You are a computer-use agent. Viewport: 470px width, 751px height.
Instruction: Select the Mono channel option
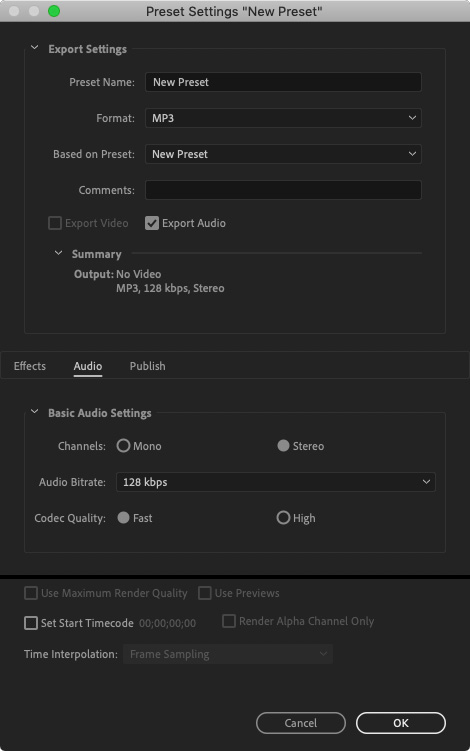tap(123, 445)
